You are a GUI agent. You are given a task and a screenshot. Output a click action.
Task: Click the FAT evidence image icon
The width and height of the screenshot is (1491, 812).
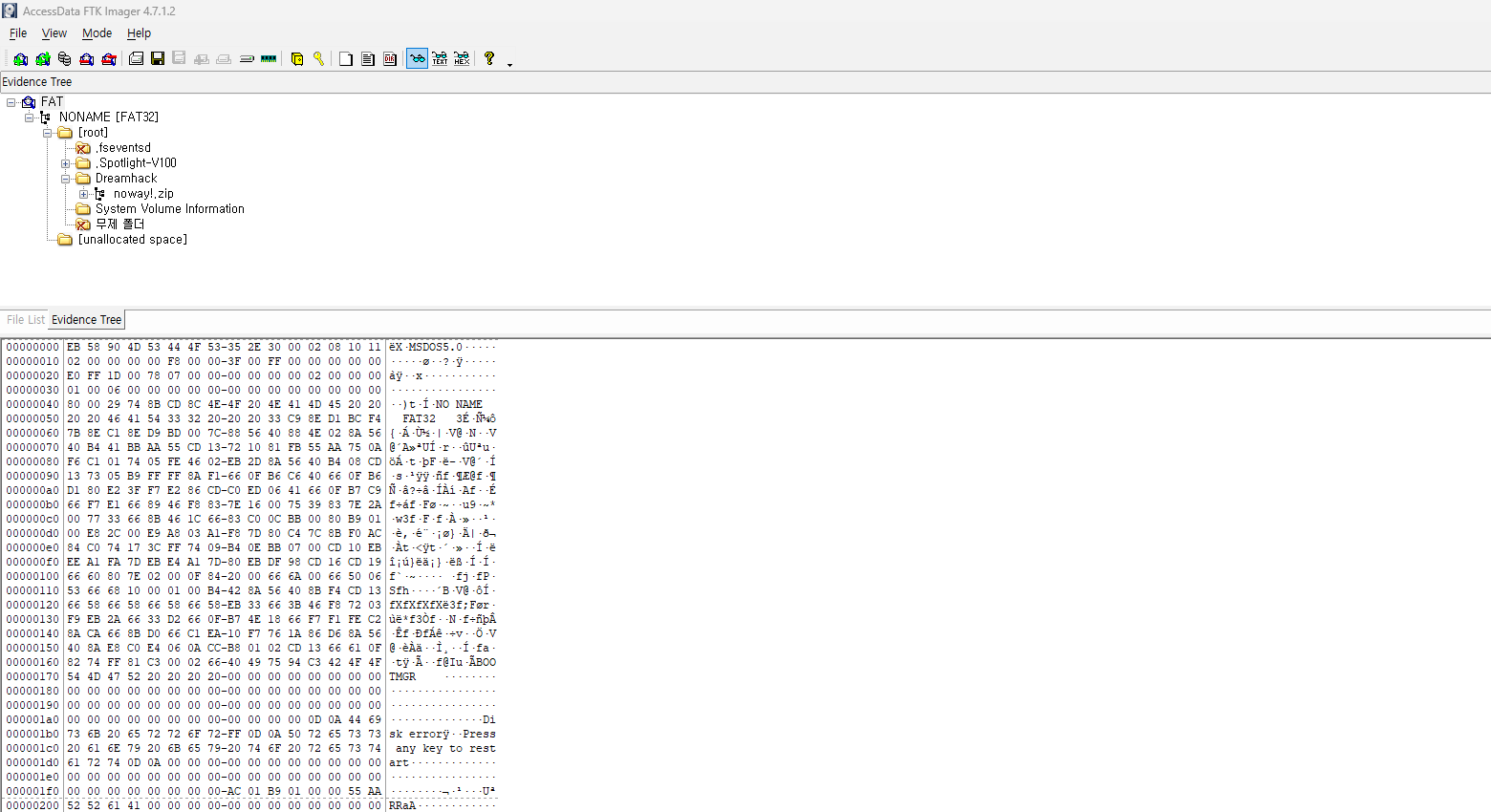pyautogui.click(x=29, y=102)
